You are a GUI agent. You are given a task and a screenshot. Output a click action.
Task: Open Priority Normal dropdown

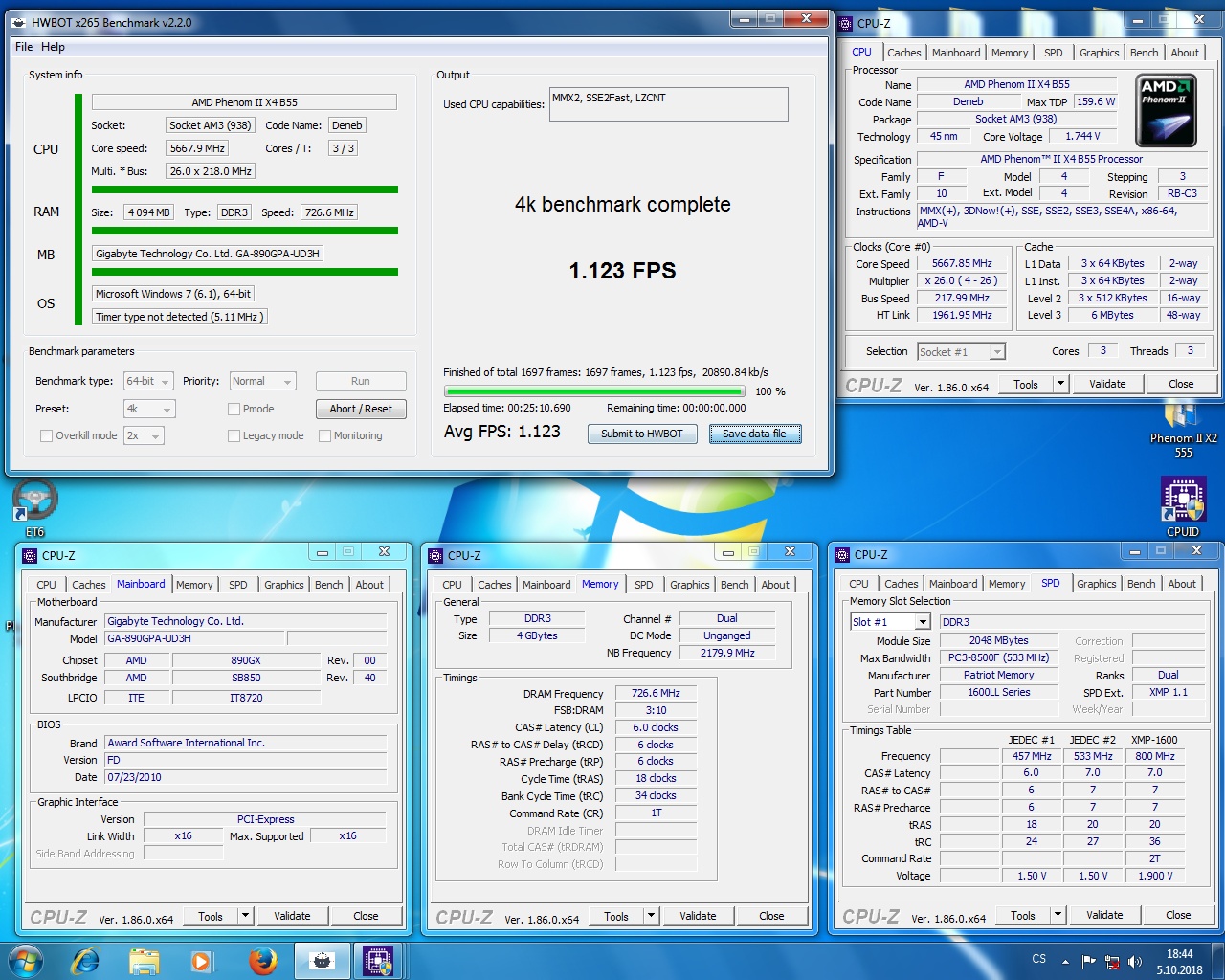(x=262, y=381)
